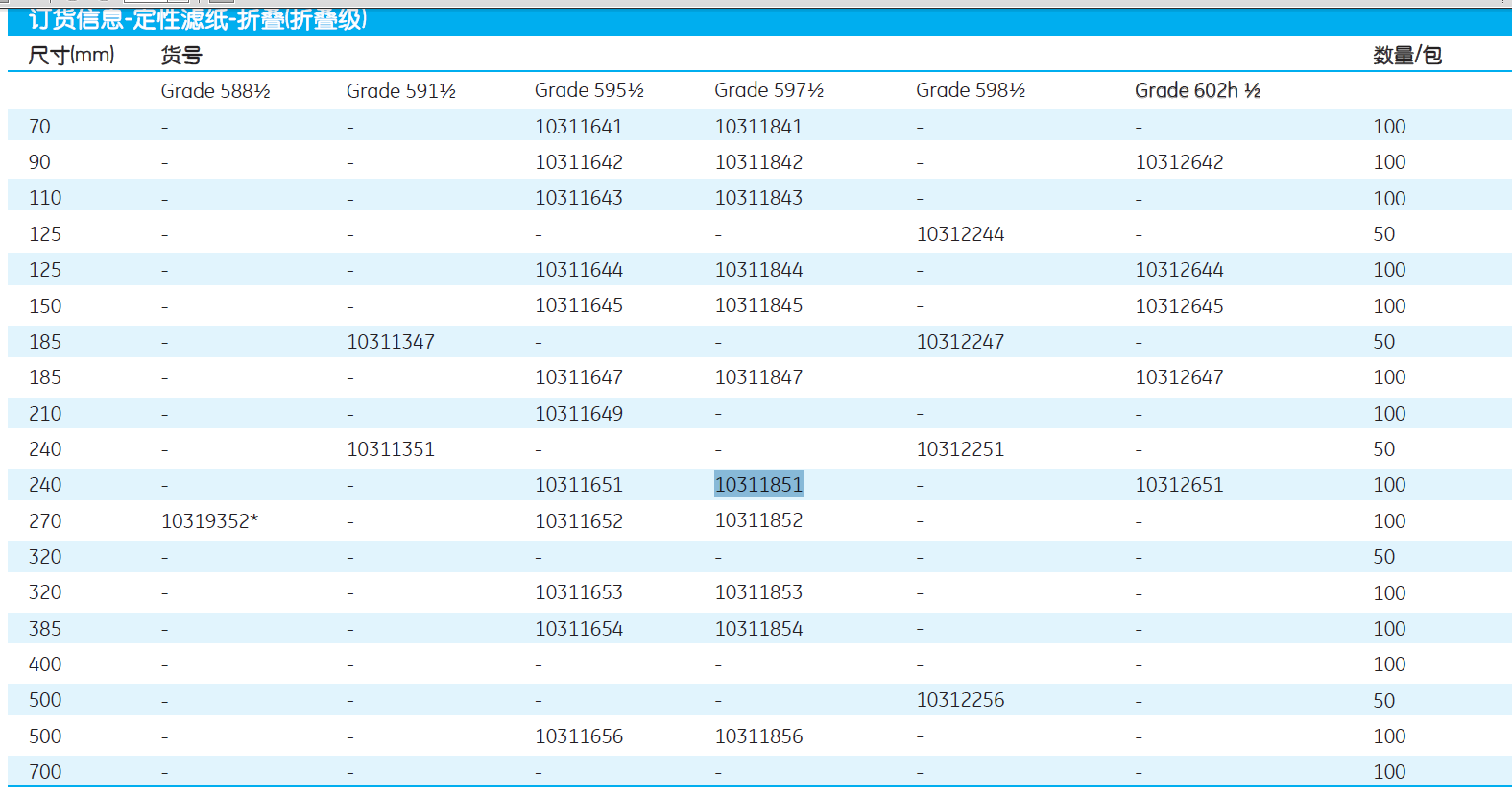1512x796 pixels.
Task: Click the blue title bar 订货信息-定性滤纸-折叠
Action: (198, 20)
